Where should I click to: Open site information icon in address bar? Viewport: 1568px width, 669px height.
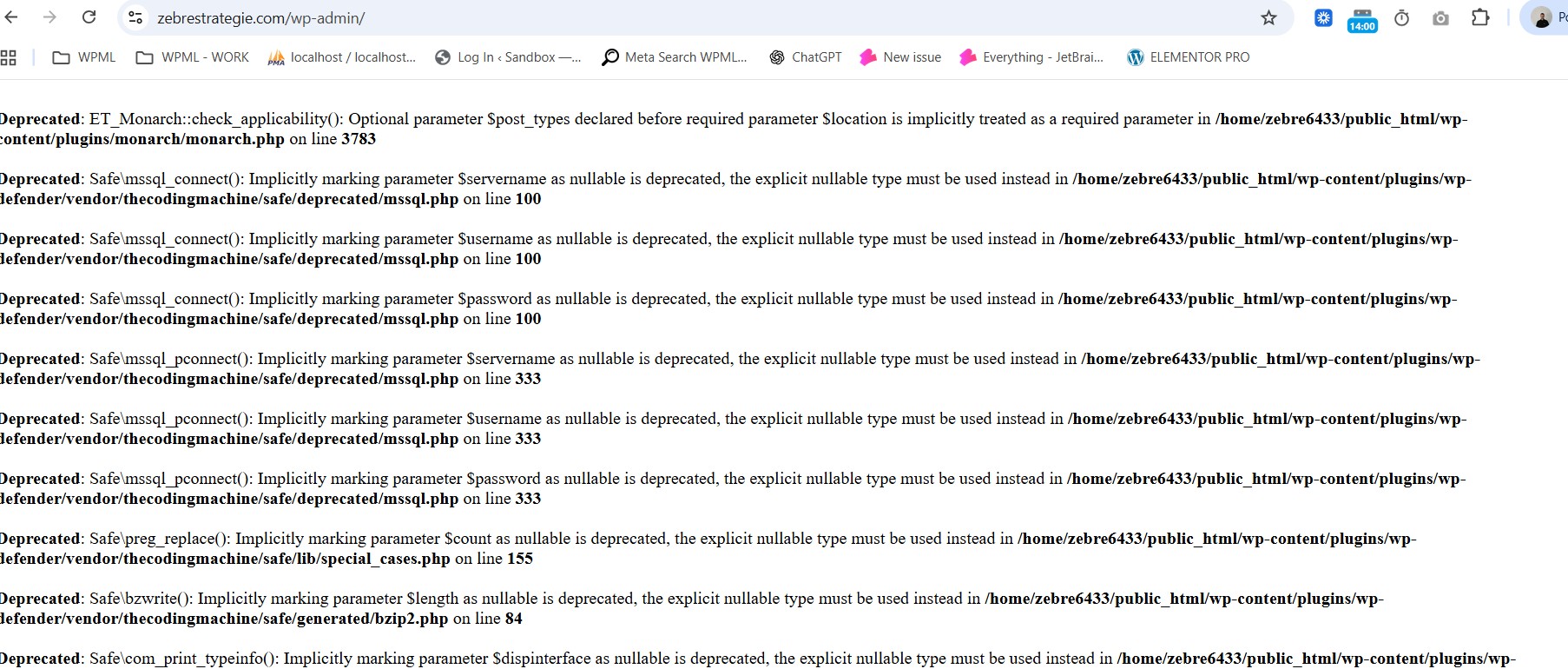point(135,17)
